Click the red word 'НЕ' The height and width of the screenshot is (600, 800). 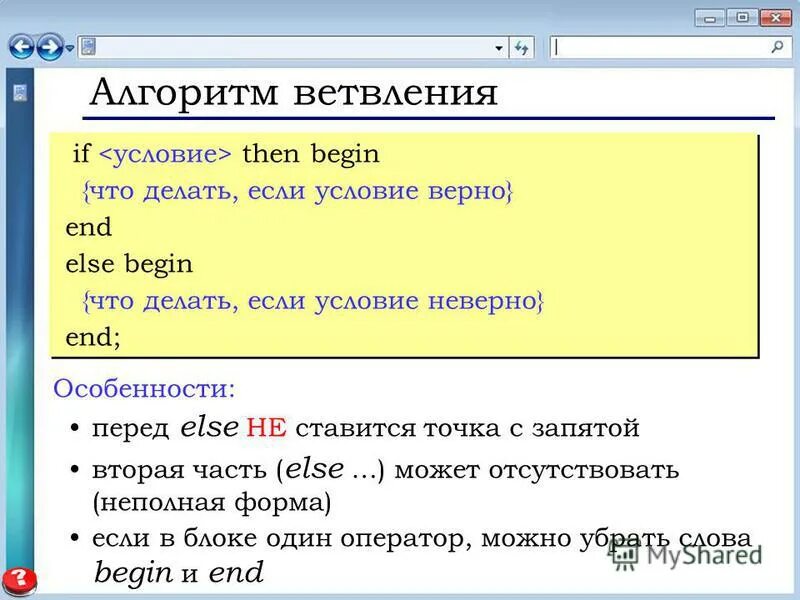click(x=266, y=428)
